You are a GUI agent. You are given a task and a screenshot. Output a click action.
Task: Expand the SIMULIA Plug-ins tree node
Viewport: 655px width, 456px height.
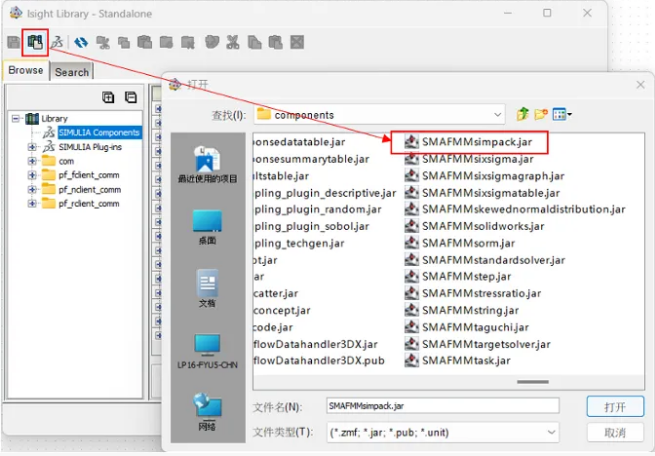(32, 147)
